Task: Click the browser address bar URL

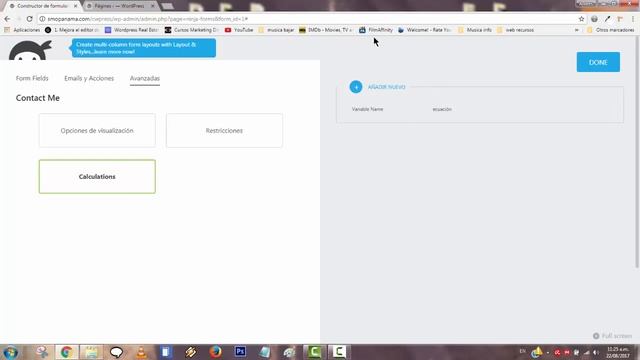Action: tap(147, 19)
